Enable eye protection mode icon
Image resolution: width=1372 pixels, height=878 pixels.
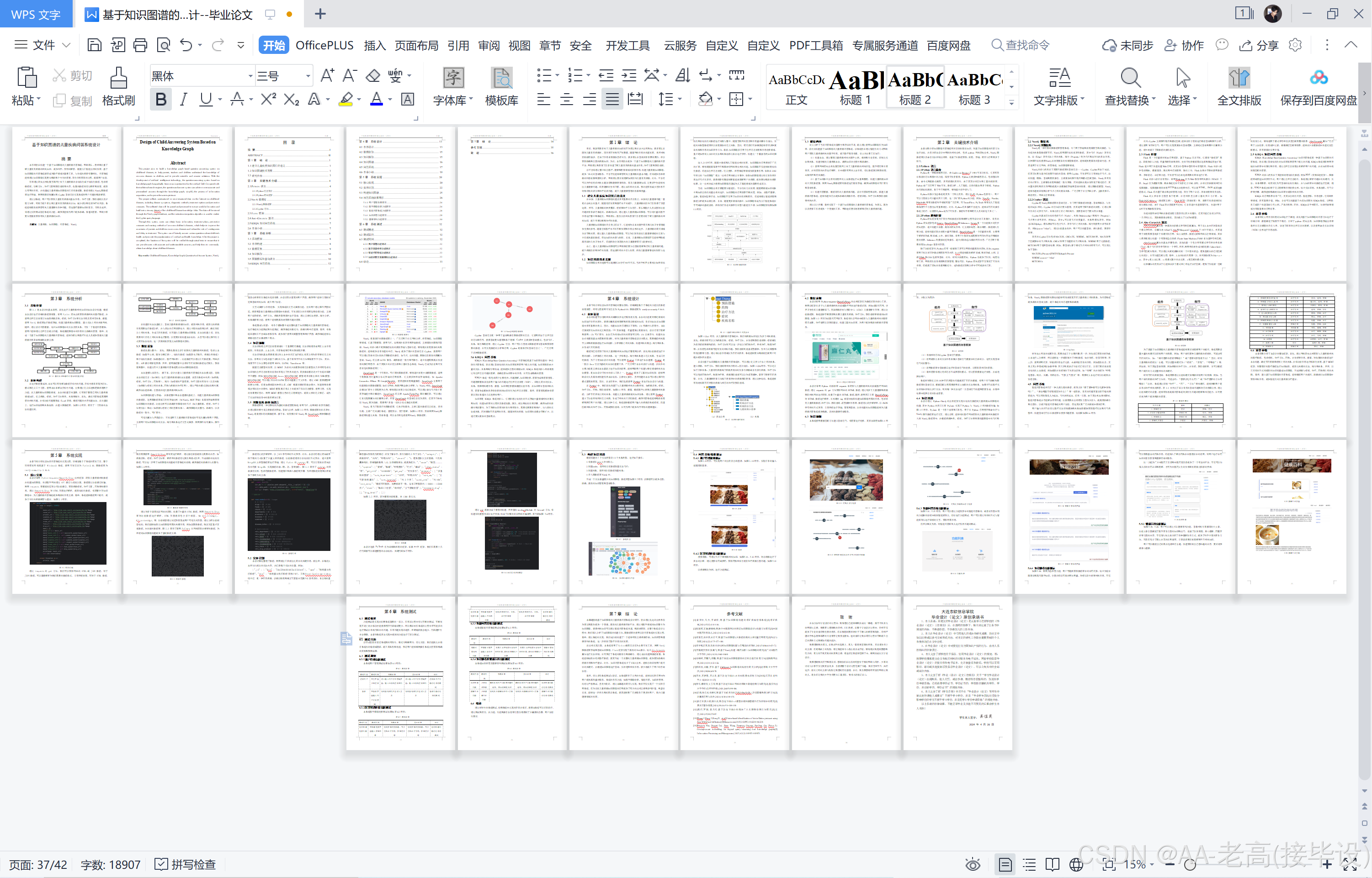[x=973, y=864]
